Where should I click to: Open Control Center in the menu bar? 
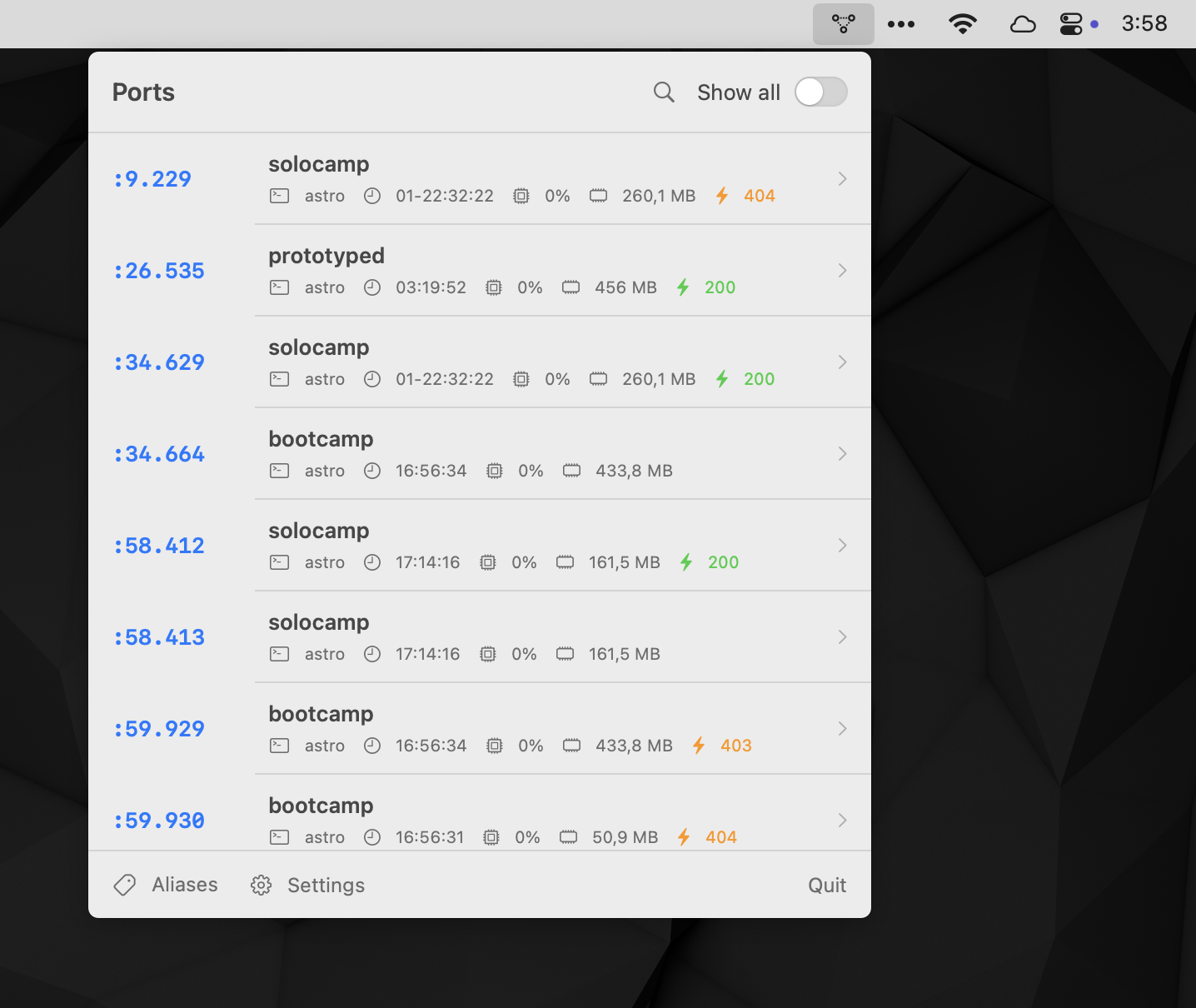tap(1071, 24)
